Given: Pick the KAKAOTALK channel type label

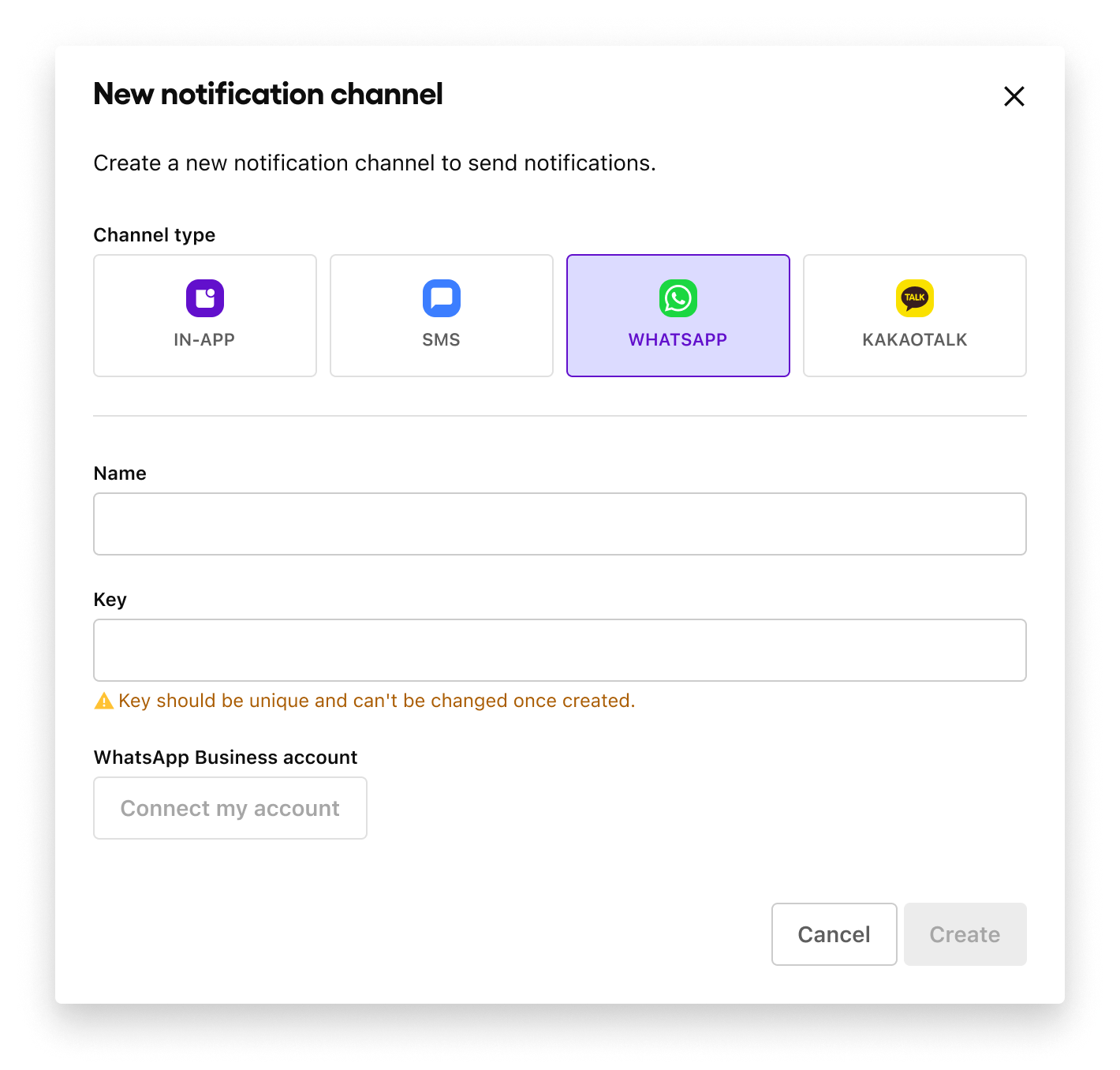Looking at the screenshot, I should coord(914,340).
